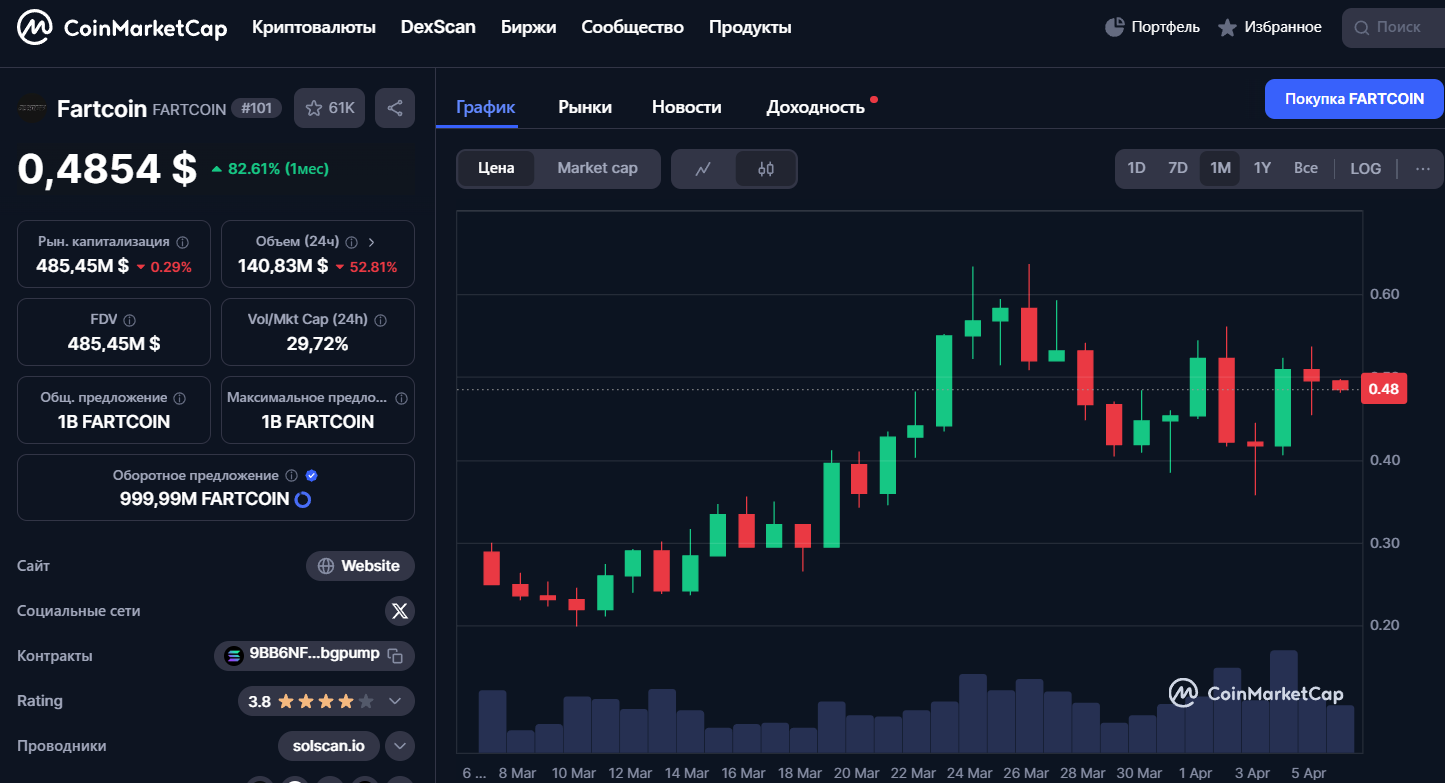The image size is (1445, 783).
Task: Expand the explorers dropdown next to solscan.io
Action: pyautogui.click(x=400, y=746)
